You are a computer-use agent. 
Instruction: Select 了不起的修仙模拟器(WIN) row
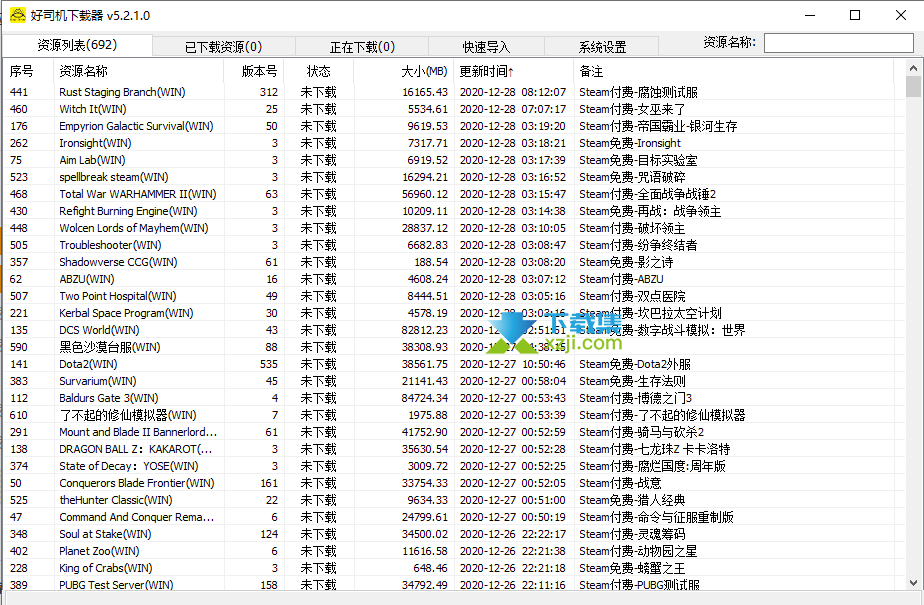click(x=455, y=415)
